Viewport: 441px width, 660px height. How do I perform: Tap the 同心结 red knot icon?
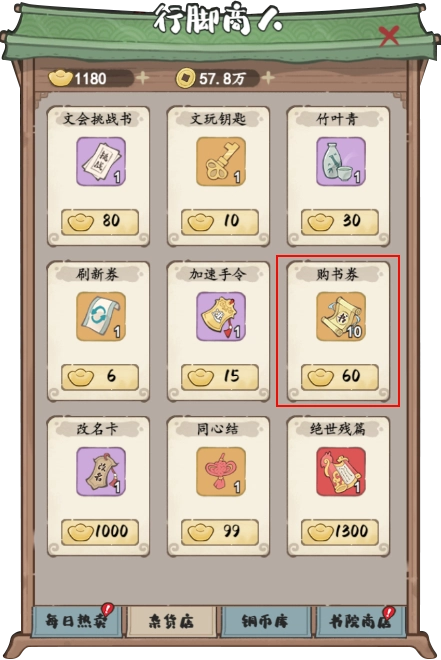[221, 471]
